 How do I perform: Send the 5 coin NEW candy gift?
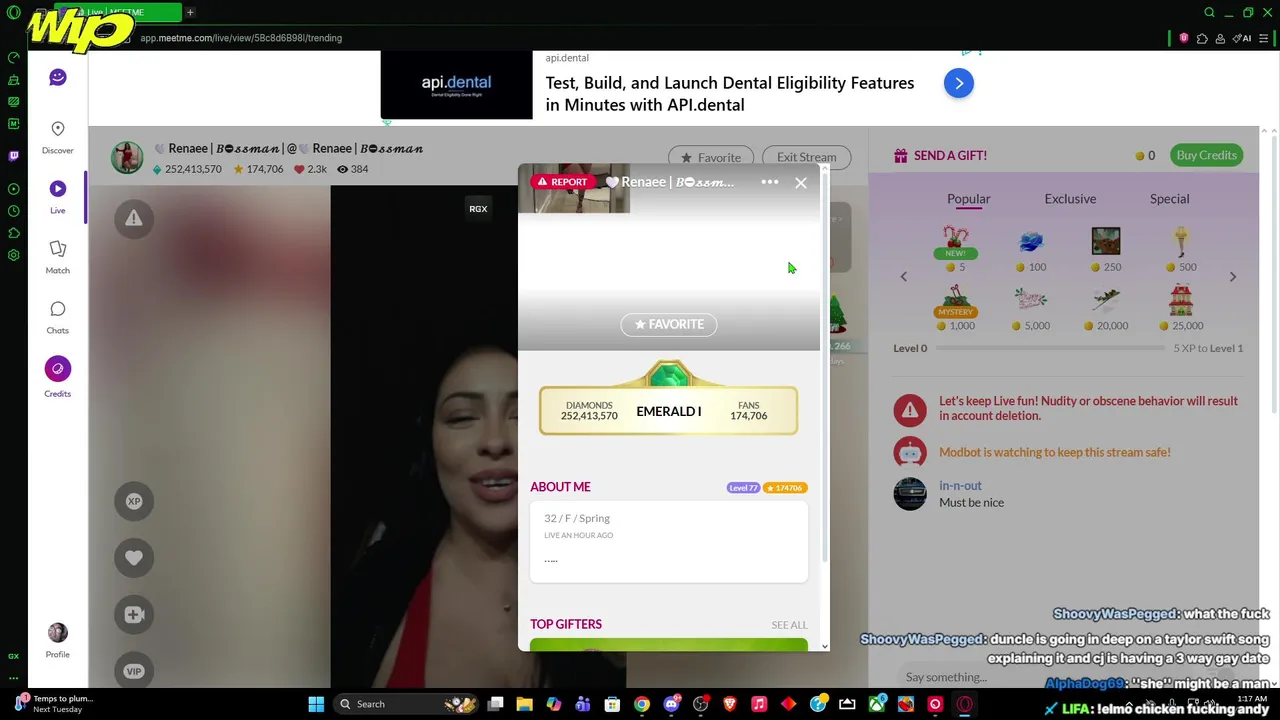956,248
